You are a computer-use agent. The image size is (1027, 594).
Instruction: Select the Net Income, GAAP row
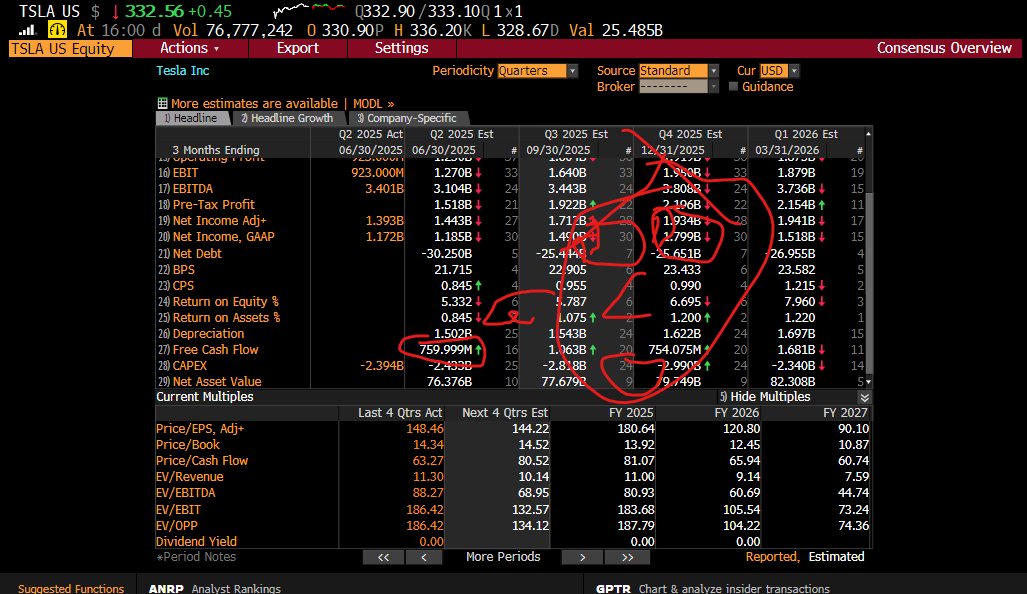click(223, 236)
